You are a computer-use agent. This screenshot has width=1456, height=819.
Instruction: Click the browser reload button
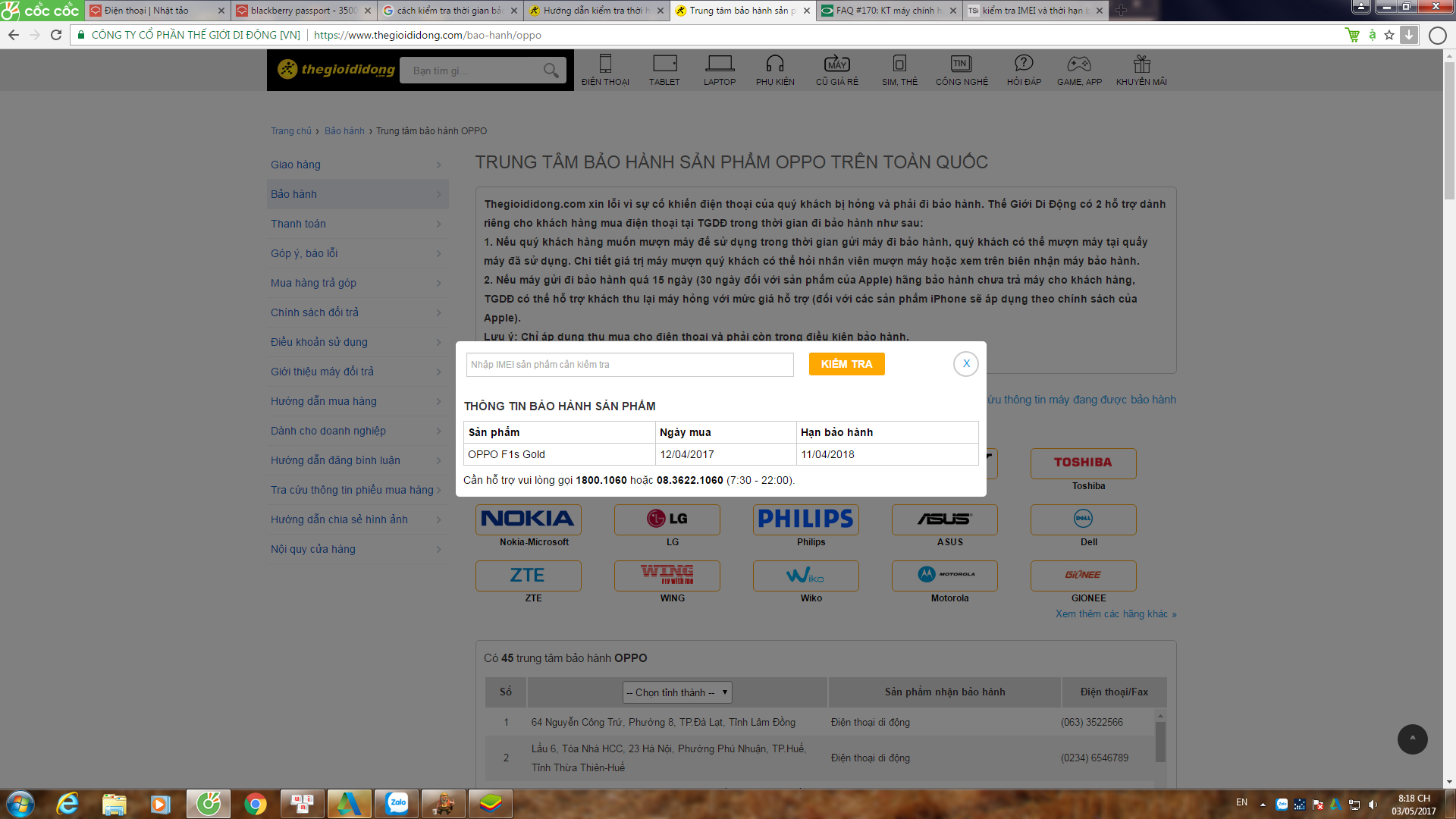click(56, 35)
